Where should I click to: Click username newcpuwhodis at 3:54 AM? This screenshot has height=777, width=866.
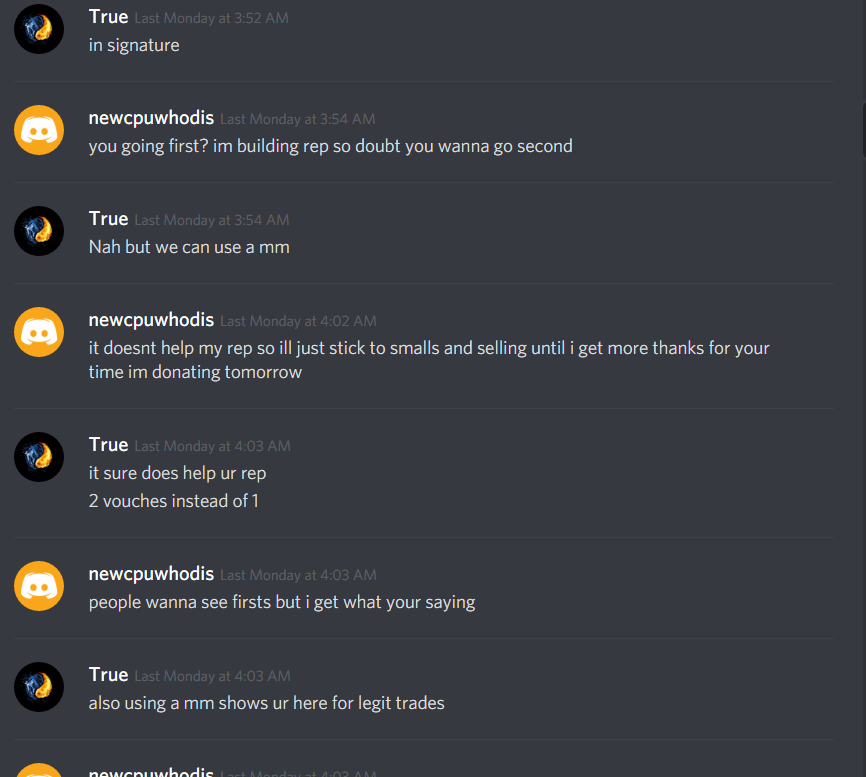pyautogui.click(x=151, y=118)
